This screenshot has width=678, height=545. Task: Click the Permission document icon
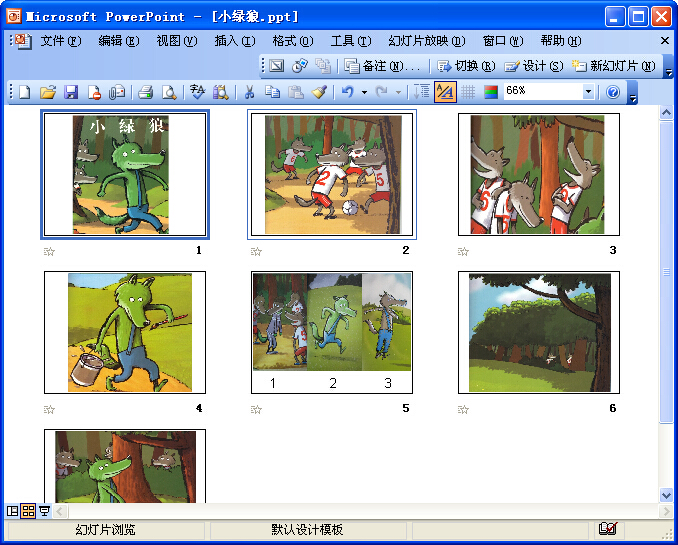94,92
